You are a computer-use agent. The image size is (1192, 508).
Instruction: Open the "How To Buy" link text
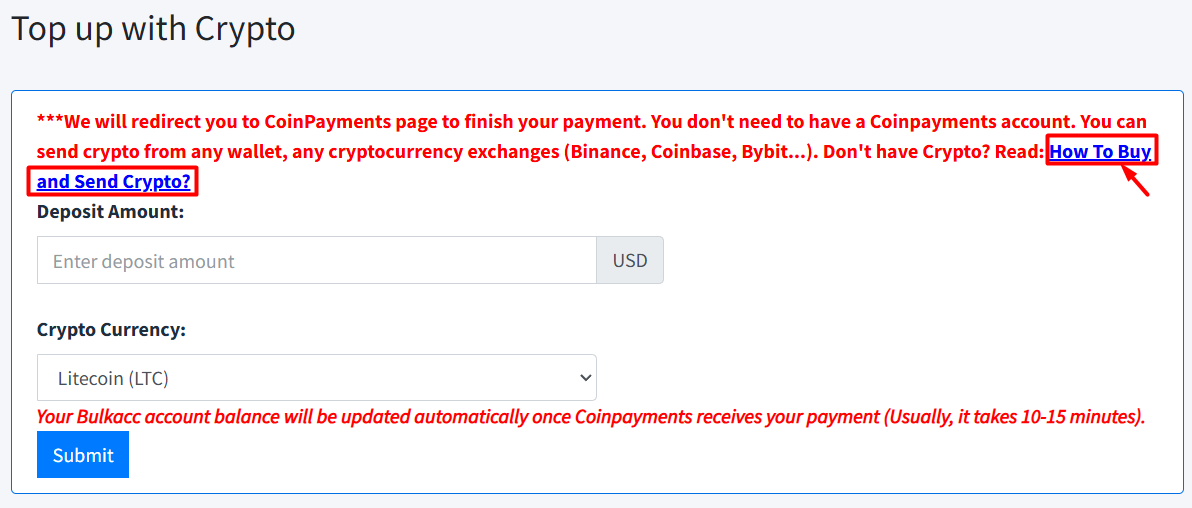click(x=1100, y=152)
